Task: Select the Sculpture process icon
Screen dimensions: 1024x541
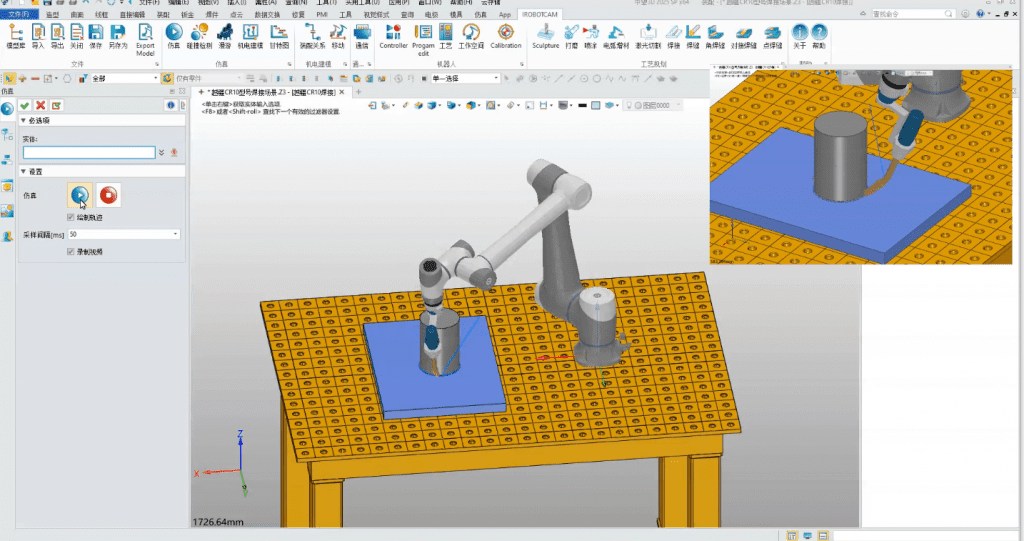Action: pyautogui.click(x=546, y=36)
